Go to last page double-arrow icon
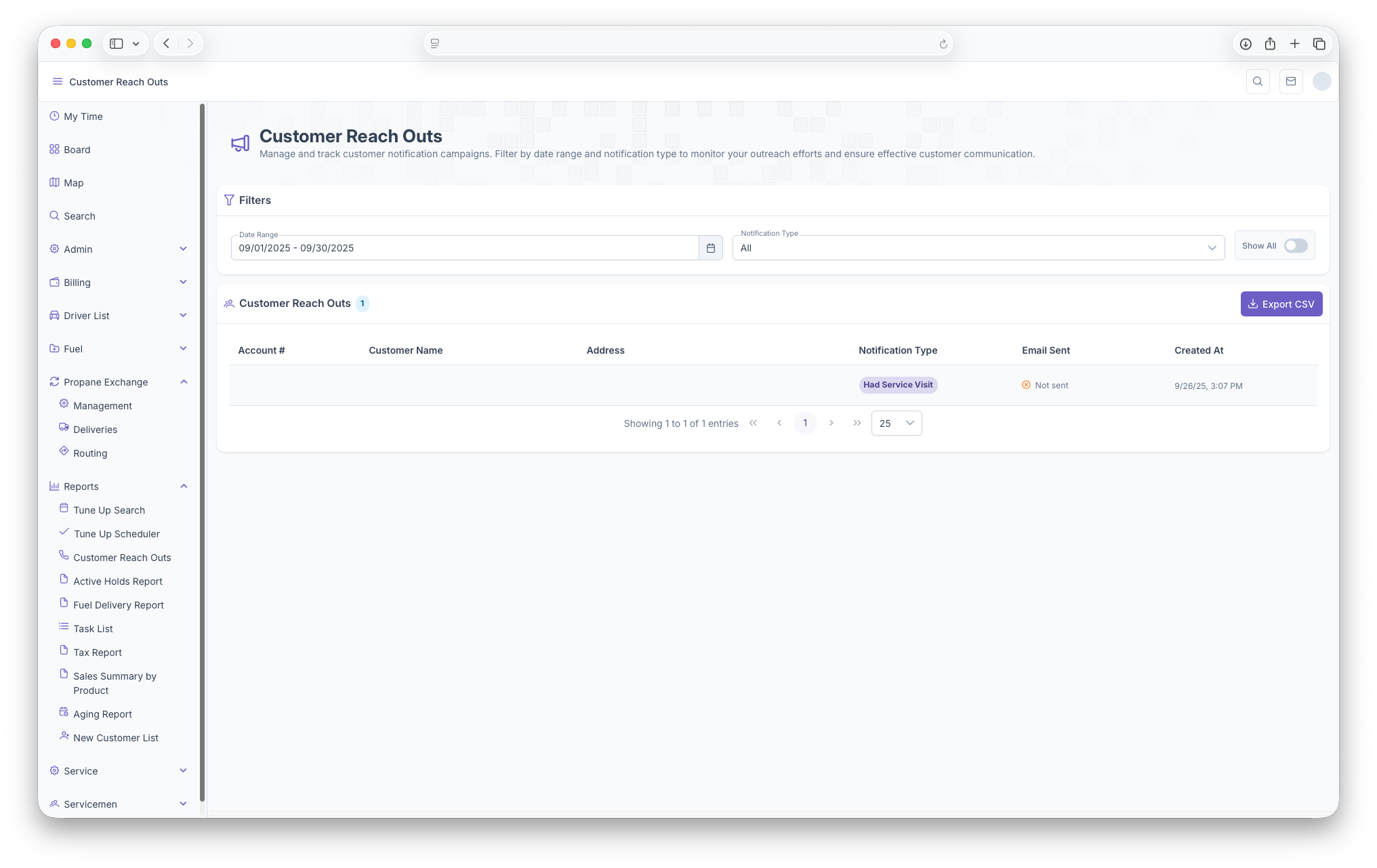 [857, 423]
